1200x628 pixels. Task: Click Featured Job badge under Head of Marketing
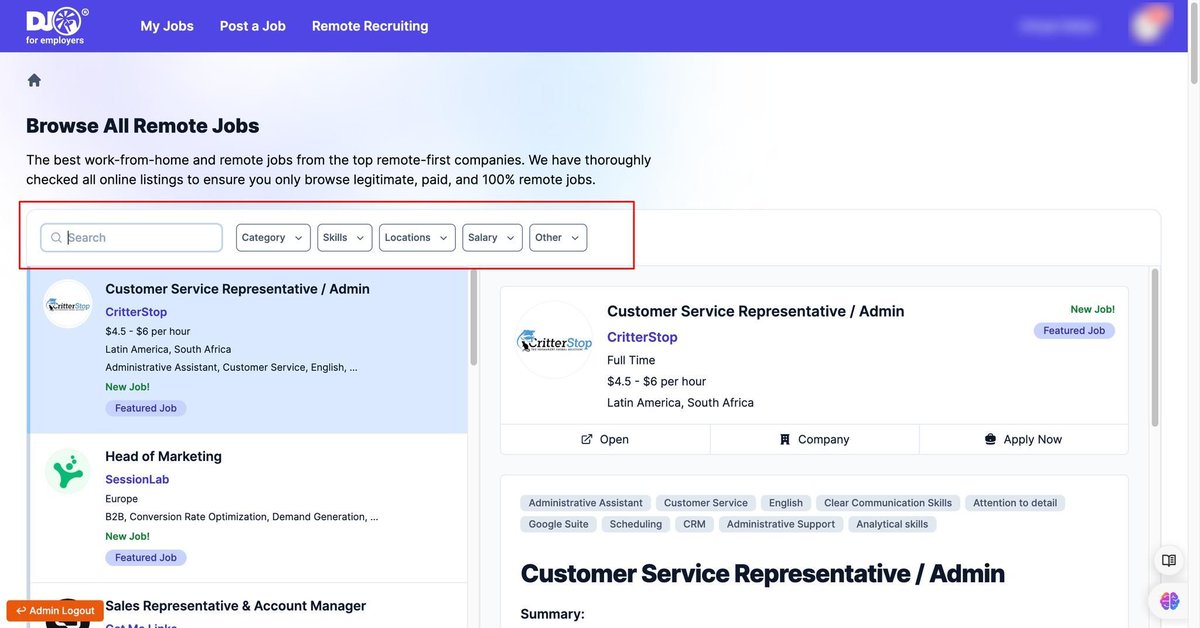[x=146, y=558]
